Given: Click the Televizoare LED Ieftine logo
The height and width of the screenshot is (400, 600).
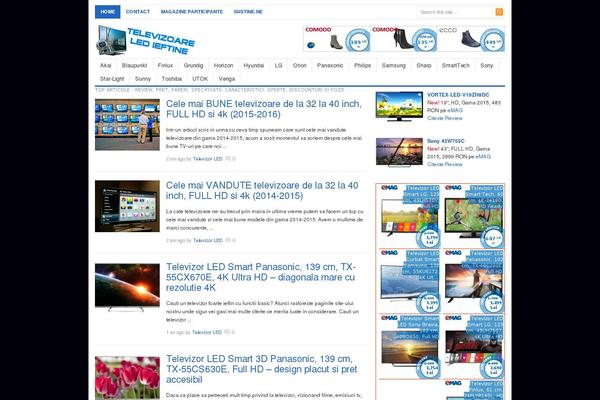Looking at the screenshot, I should tap(146, 40).
